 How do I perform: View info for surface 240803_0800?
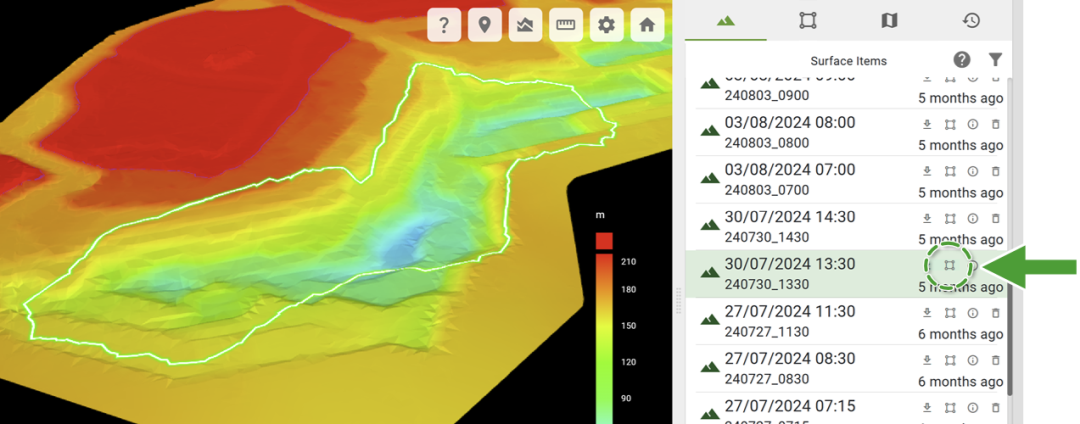[973, 125]
